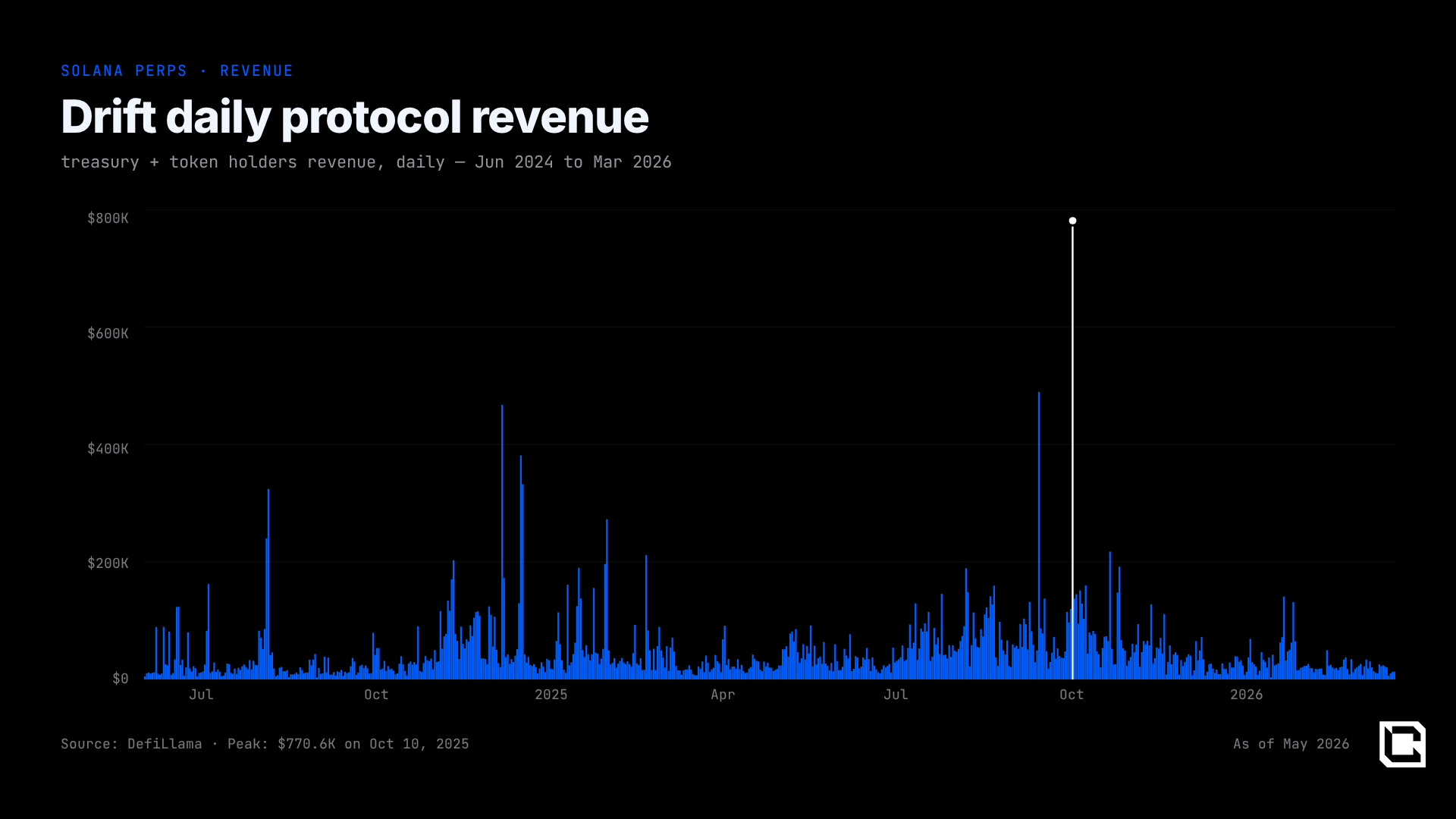Click the '2025' x-axis label
Image resolution: width=1456 pixels, height=819 pixels.
pyautogui.click(x=551, y=695)
